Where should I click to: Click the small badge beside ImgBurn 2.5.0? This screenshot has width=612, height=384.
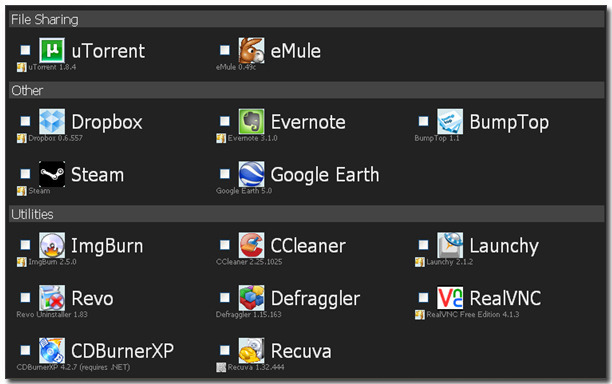[x=21, y=262]
